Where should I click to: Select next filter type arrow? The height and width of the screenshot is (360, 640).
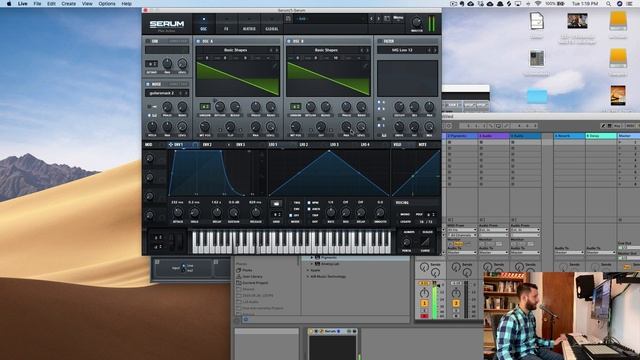pyautogui.click(x=435, y=50)
